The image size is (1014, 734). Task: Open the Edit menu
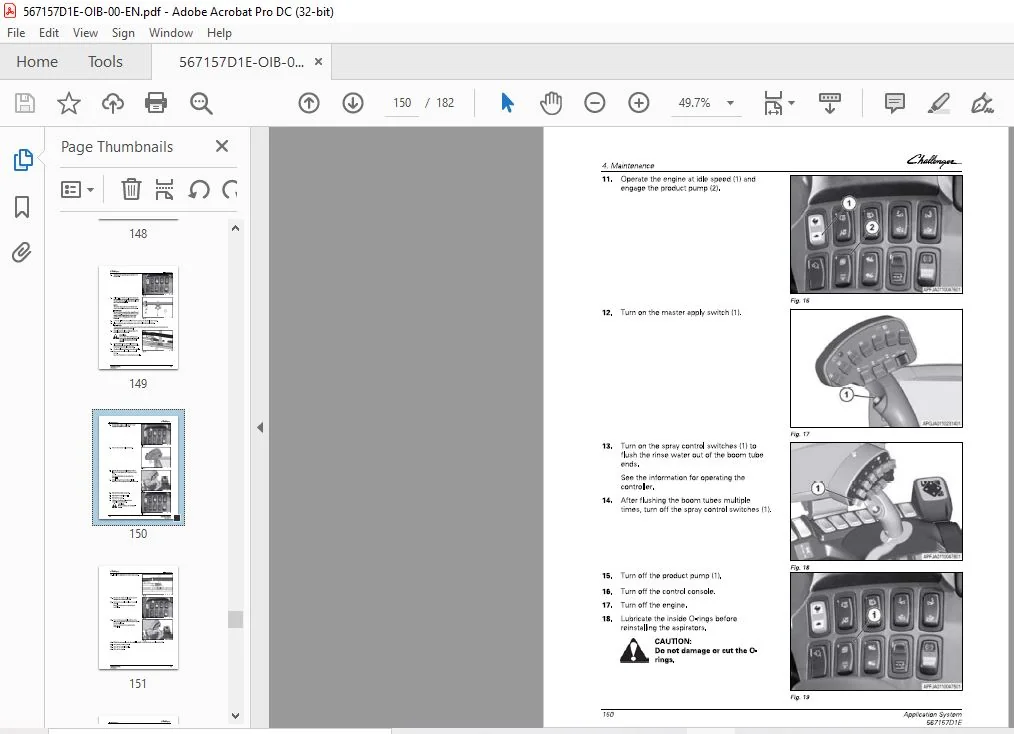coord(49,33)
